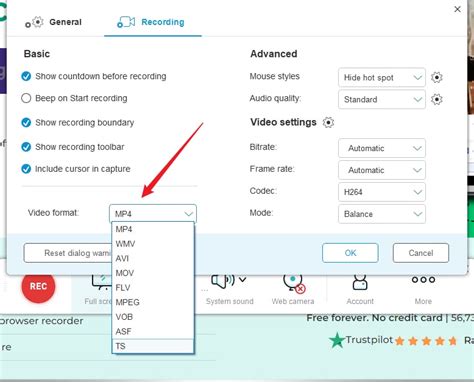Click the Video settings gear icon
This screenshot has height=382, width=474.
click(x=328, y=123)
